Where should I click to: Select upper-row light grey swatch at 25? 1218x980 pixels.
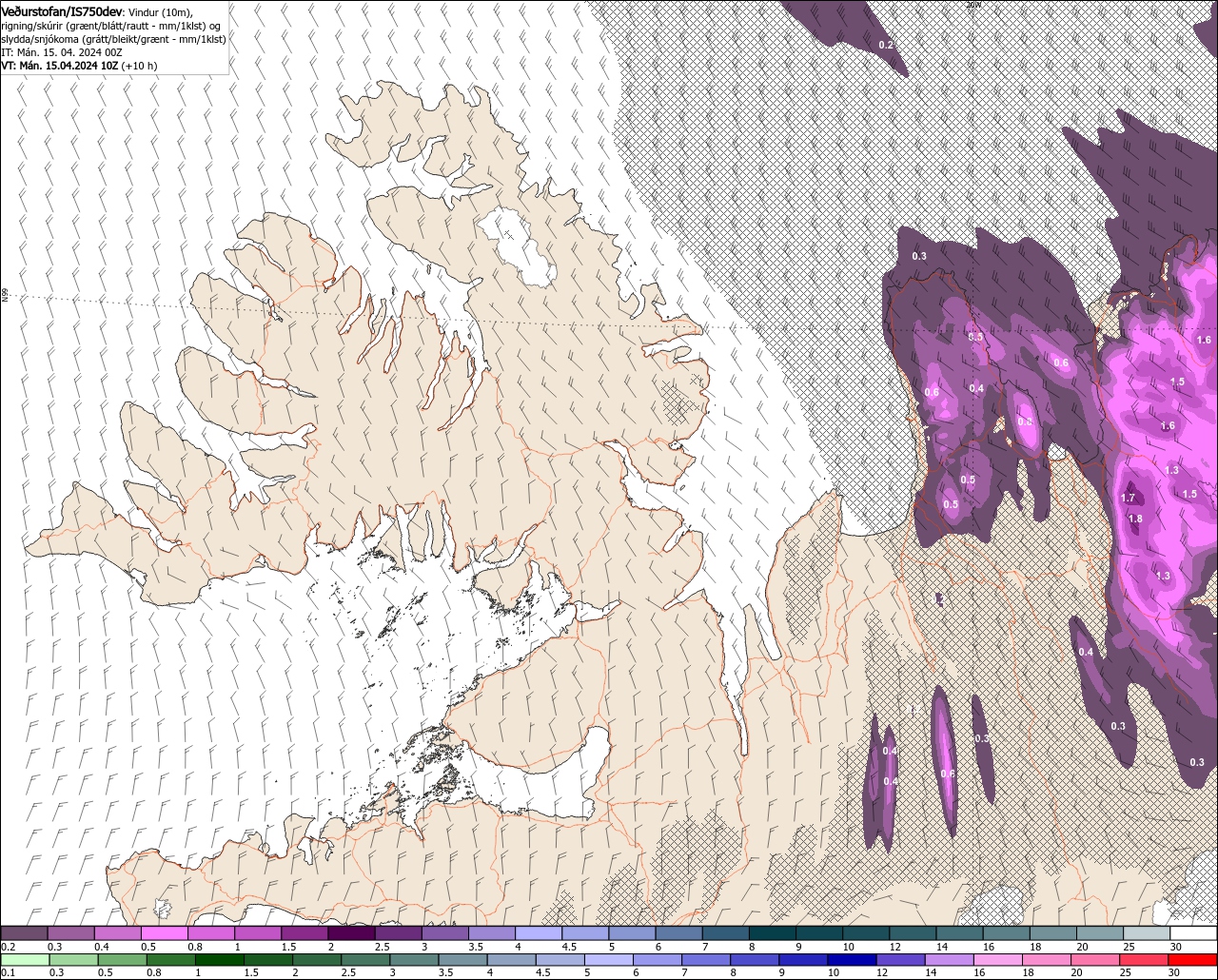[x=1147, y=933]
